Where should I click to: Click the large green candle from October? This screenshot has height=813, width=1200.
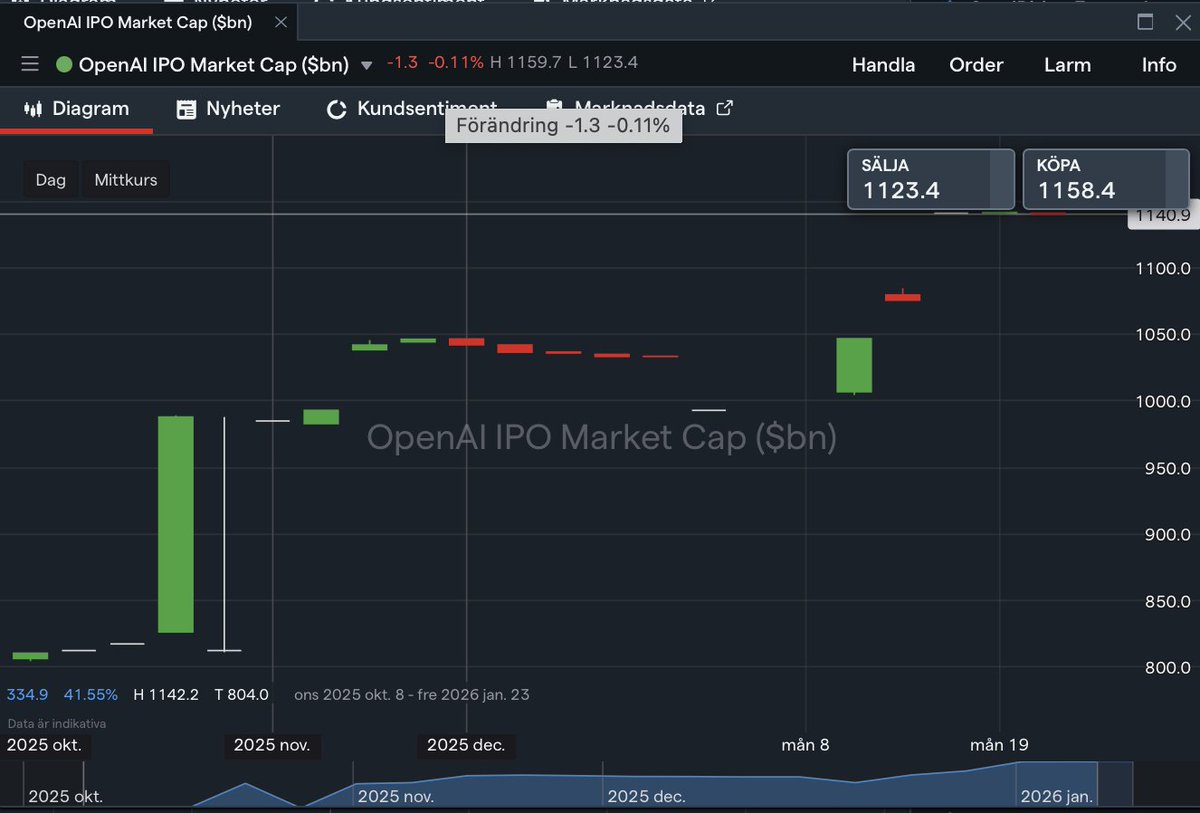pyautogui.click(x=176, y=525)
